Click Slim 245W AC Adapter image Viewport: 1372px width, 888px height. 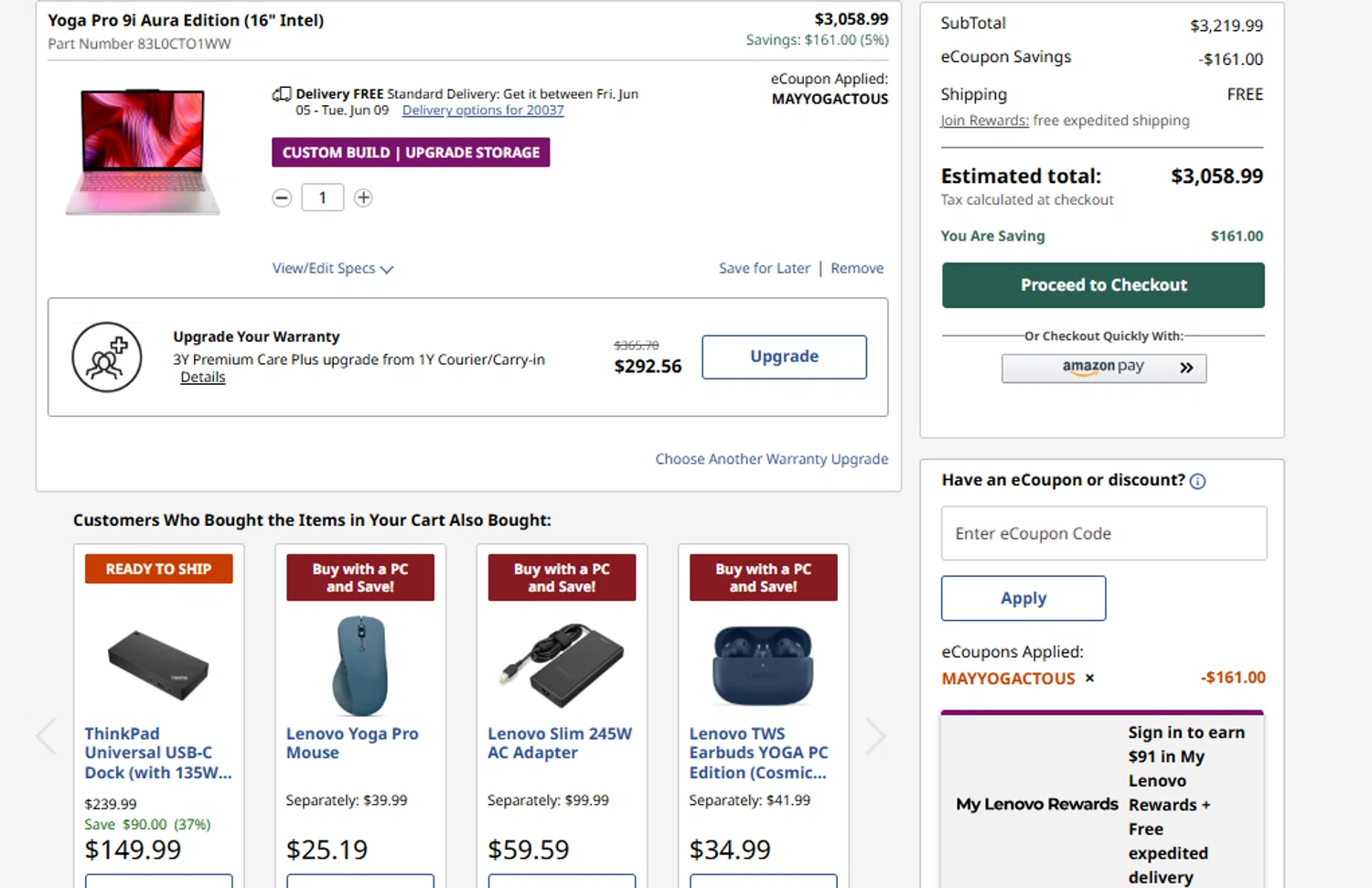[562, 665]
